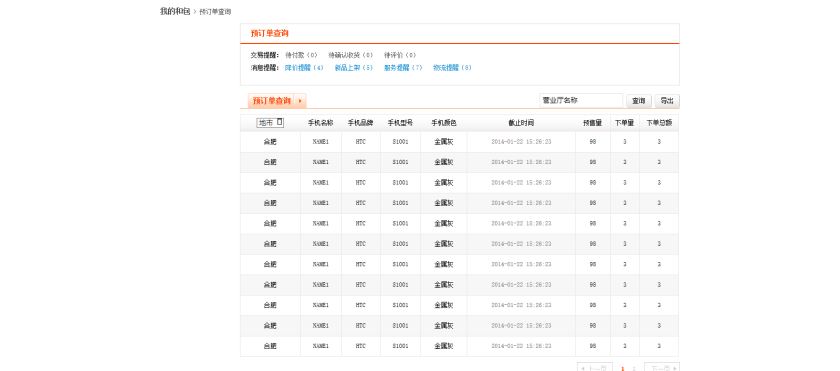Click the 待付款 (0) transaction reminder
The width and height of the screenshot is (840, 371).
click(x=301, y=55)
